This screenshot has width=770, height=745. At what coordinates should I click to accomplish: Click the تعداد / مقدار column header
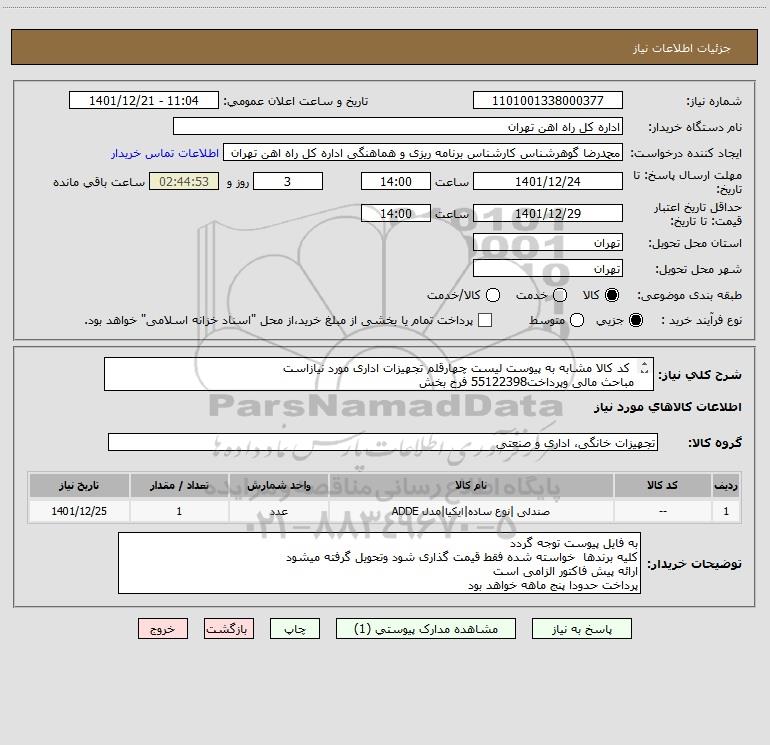click(x=179, y=485)
